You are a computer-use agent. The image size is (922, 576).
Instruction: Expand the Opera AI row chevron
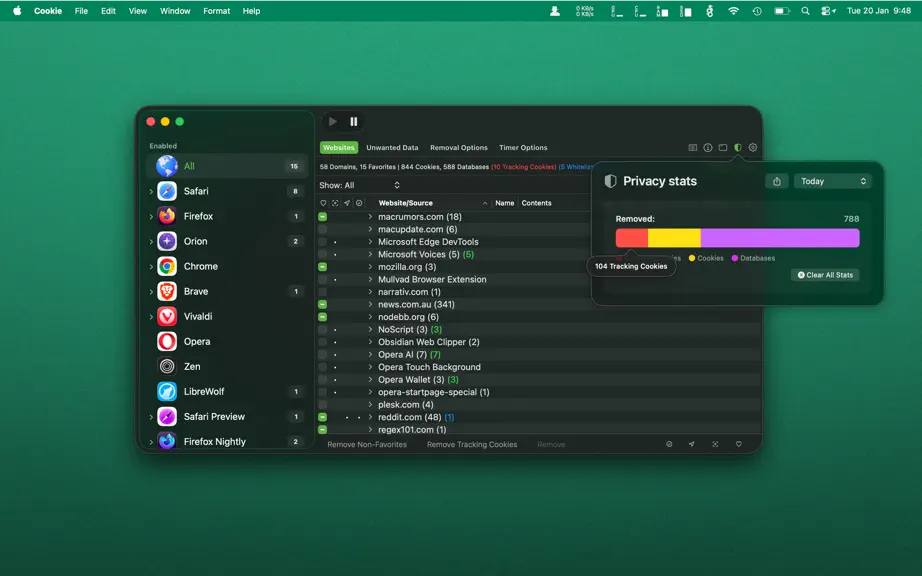(370, 354)
